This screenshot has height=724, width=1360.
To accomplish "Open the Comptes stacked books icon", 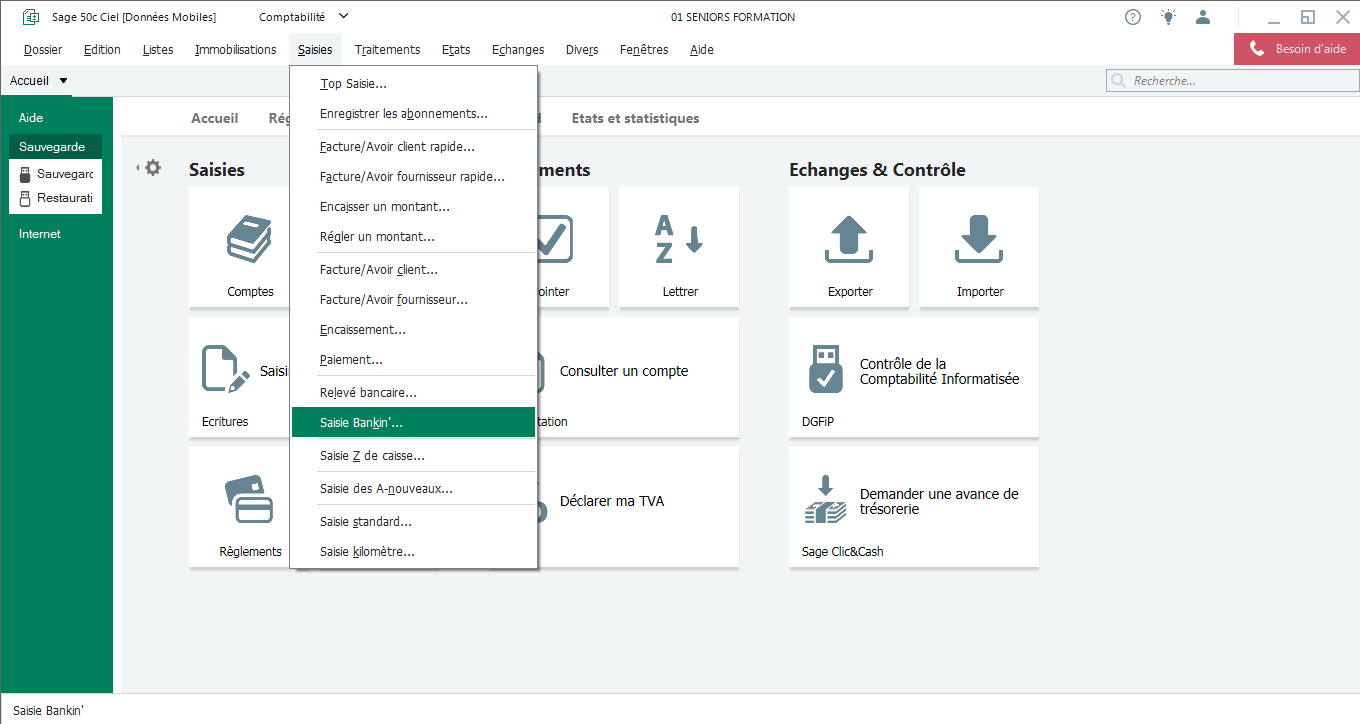I will coord(250,240).
